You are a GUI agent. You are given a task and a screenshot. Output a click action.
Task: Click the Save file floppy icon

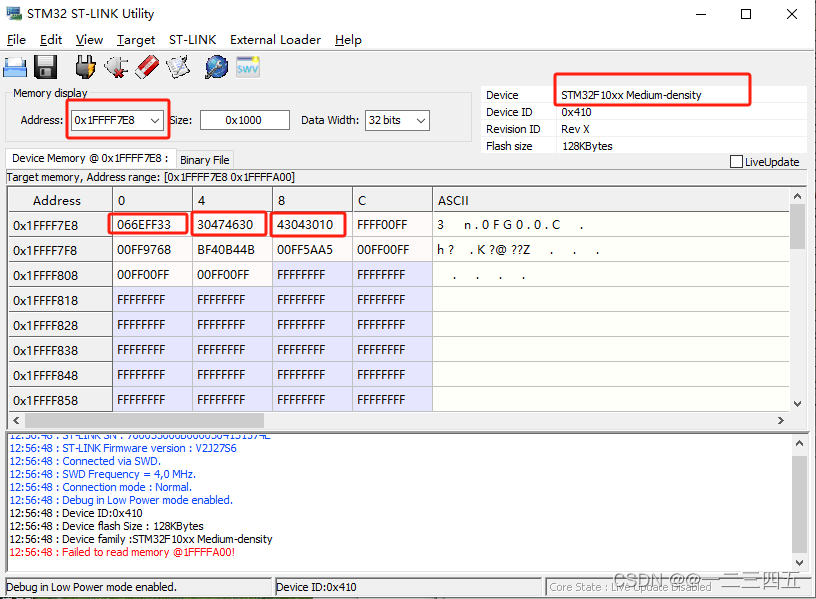coord(45,67)
